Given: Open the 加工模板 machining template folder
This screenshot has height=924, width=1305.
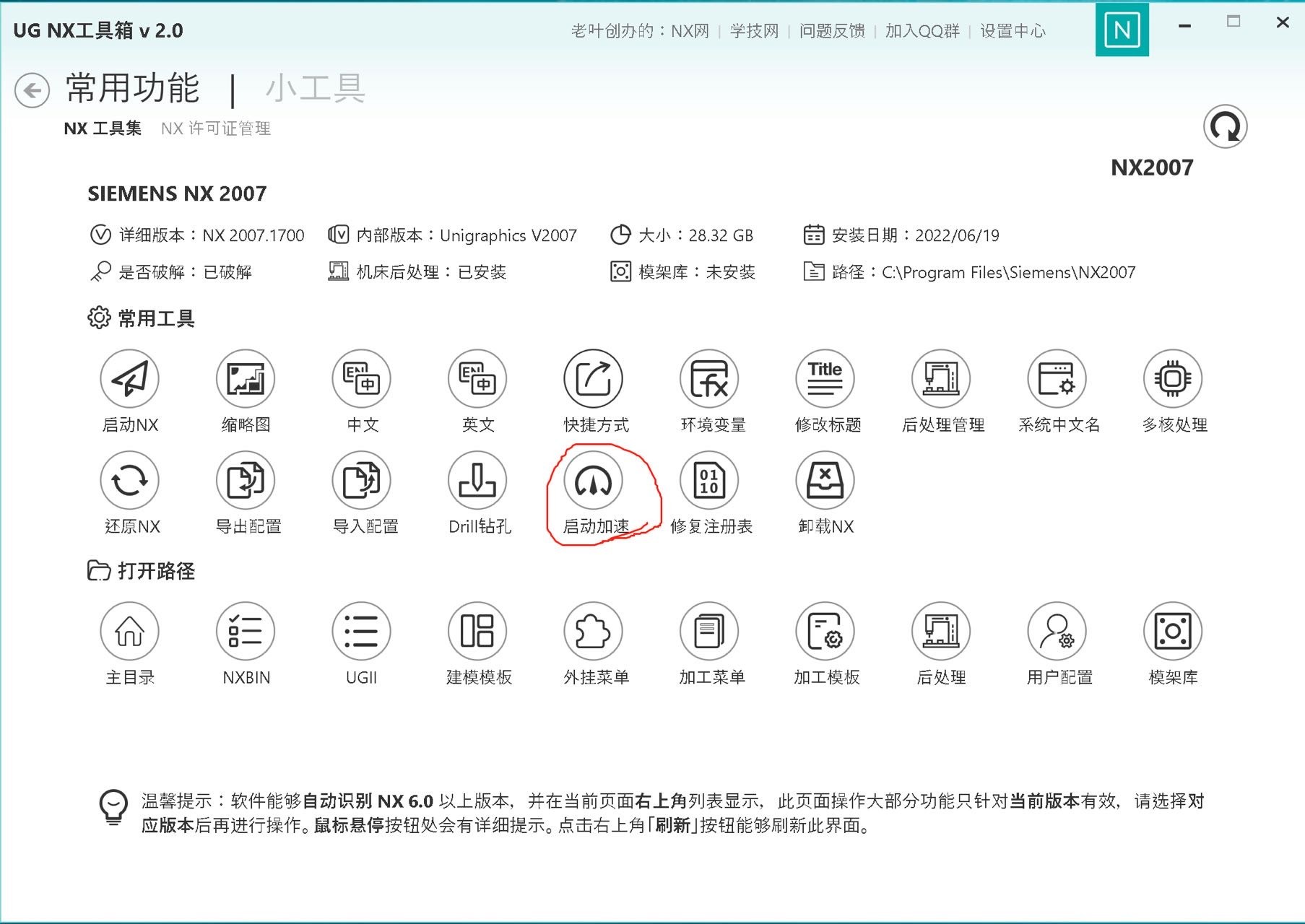Looking at the screenshot, I should (825, 632).
